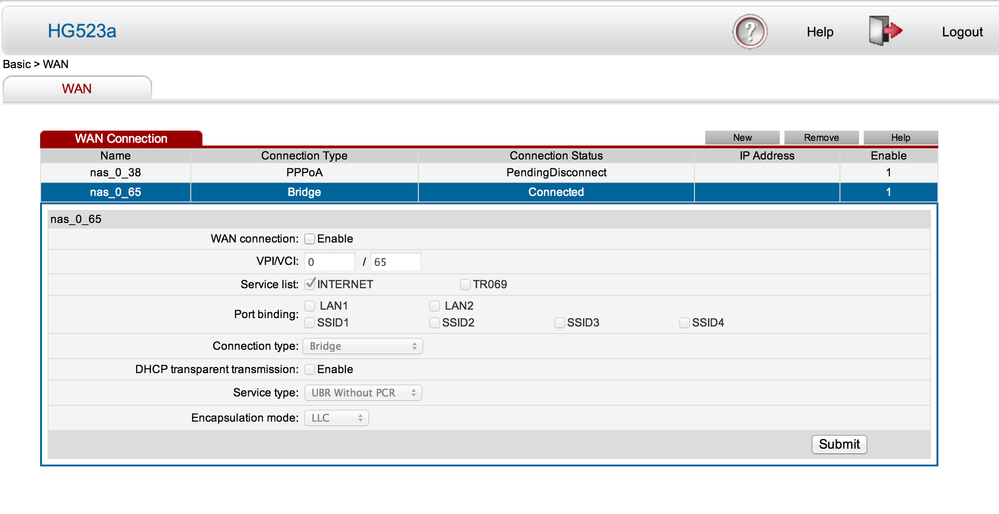Click the Help button above the table
Viewport: 999px width, 514px height.
click(x=900, y=138)
